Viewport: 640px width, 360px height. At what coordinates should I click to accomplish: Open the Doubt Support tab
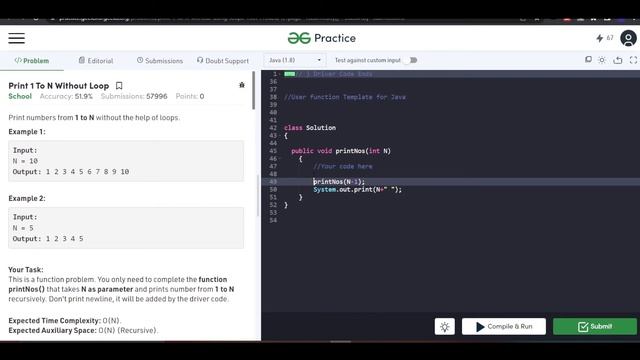click(x=223, y=60)
